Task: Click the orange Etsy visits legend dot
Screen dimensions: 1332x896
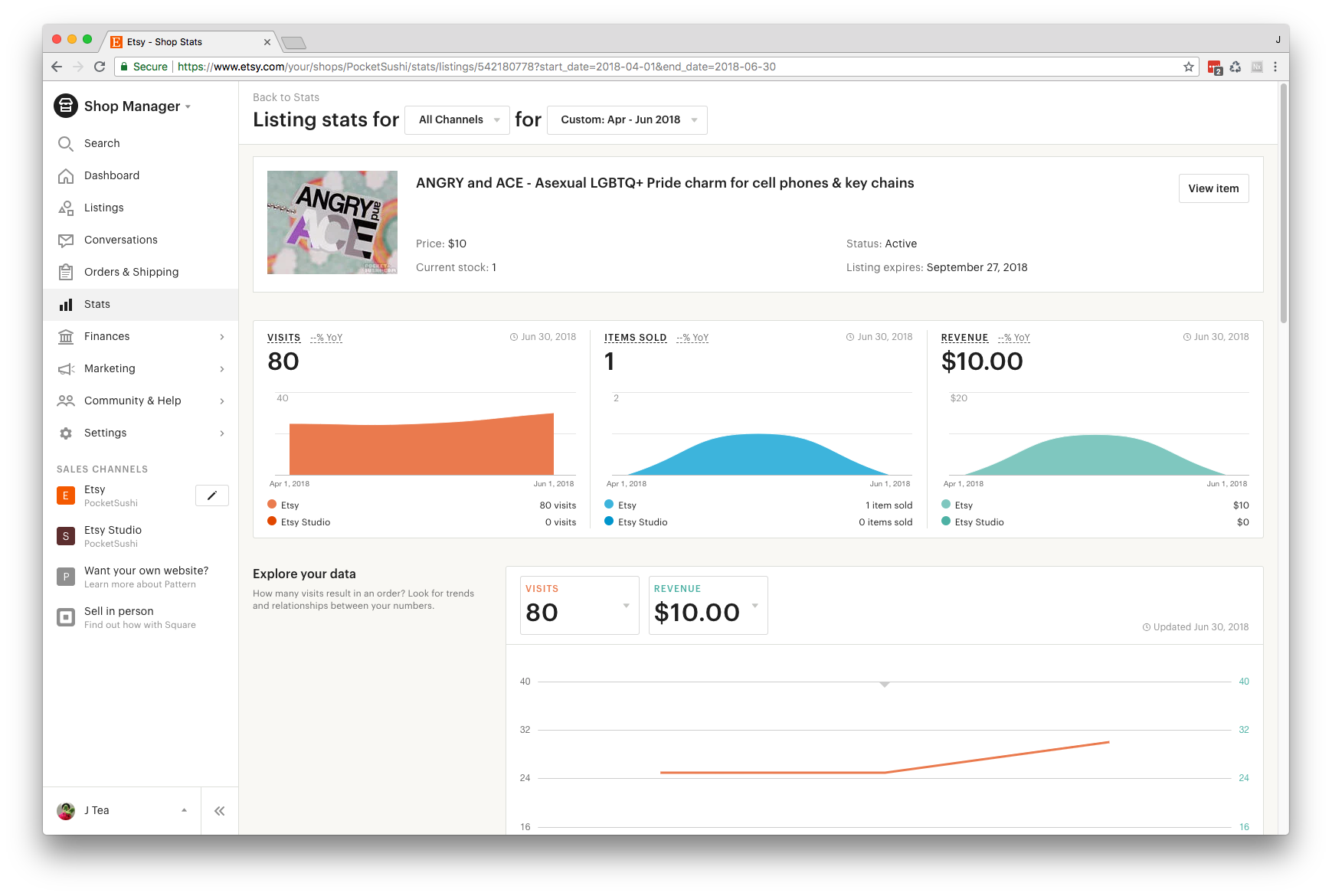Action: [x=272, y=505]
